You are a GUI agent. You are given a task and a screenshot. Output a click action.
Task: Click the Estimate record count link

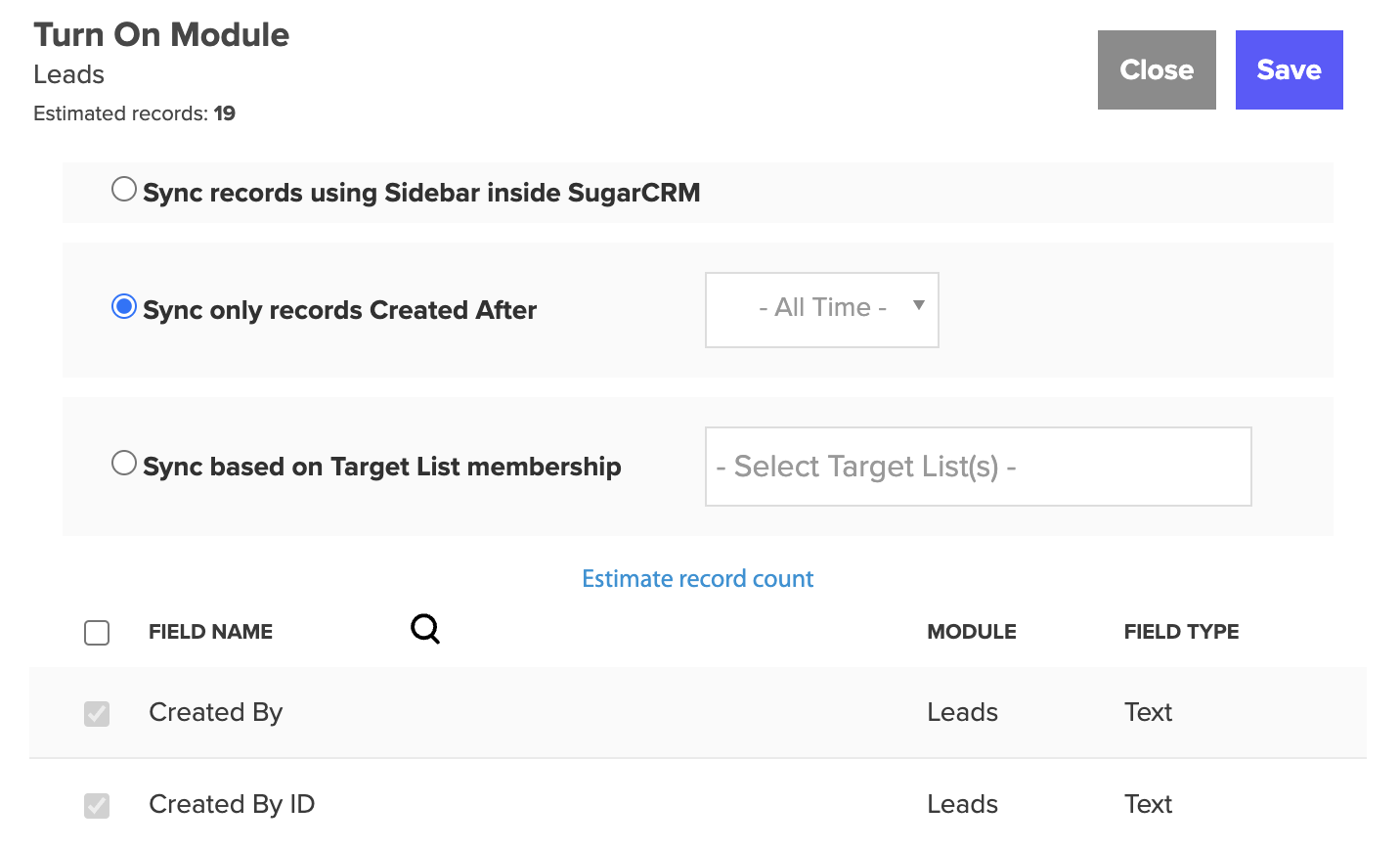(698, 579)
